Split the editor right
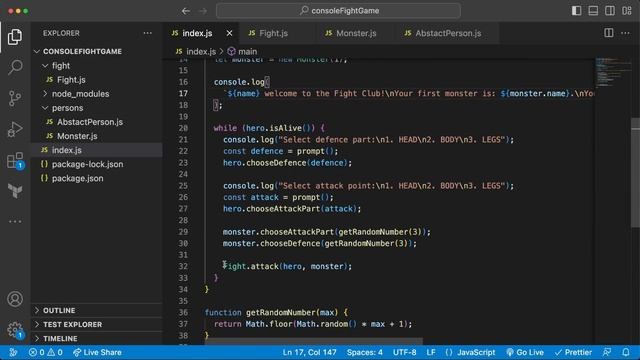Screen dimensions: 640x360 point(609,33)
